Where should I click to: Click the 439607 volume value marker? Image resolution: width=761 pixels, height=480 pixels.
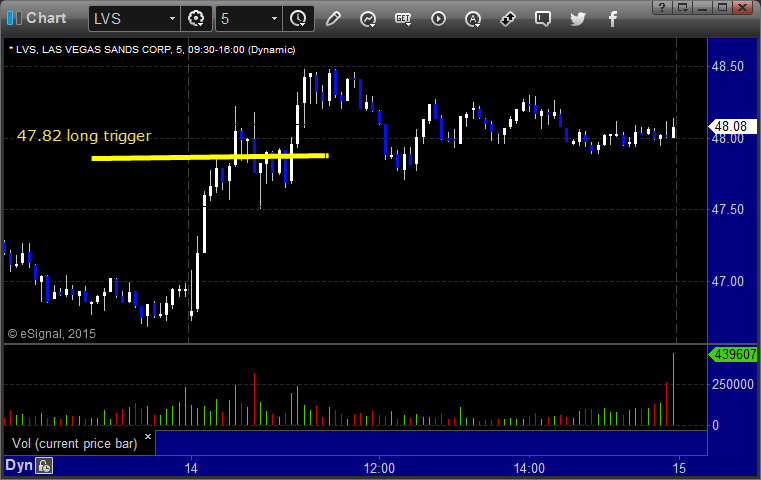(x=733, y=354)
